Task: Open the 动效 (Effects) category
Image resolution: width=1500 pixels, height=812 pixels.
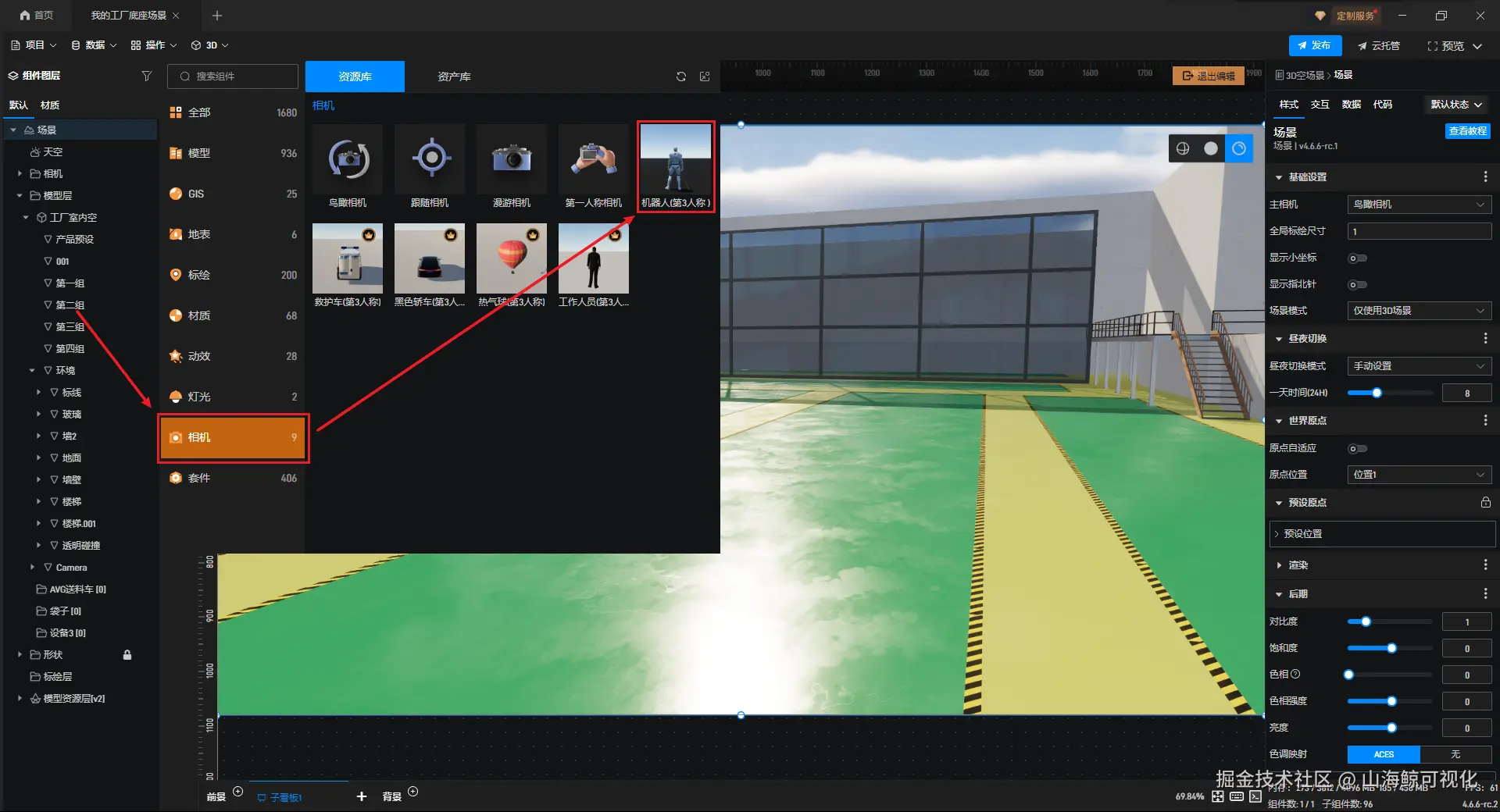Action: click(x=233, y=356)
